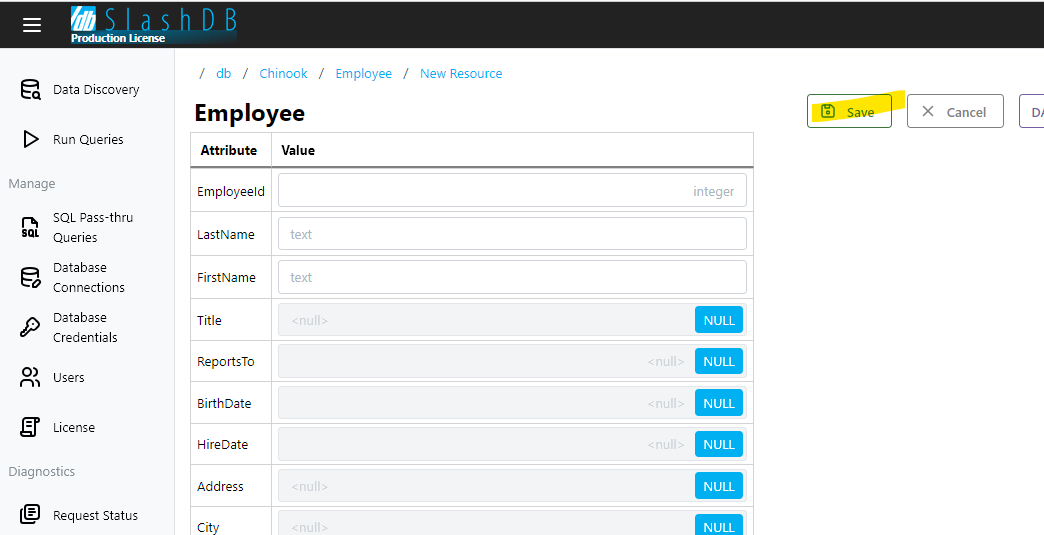
Task: Toggle NULL for the ReportsTo field
Action: coord(718,361)
